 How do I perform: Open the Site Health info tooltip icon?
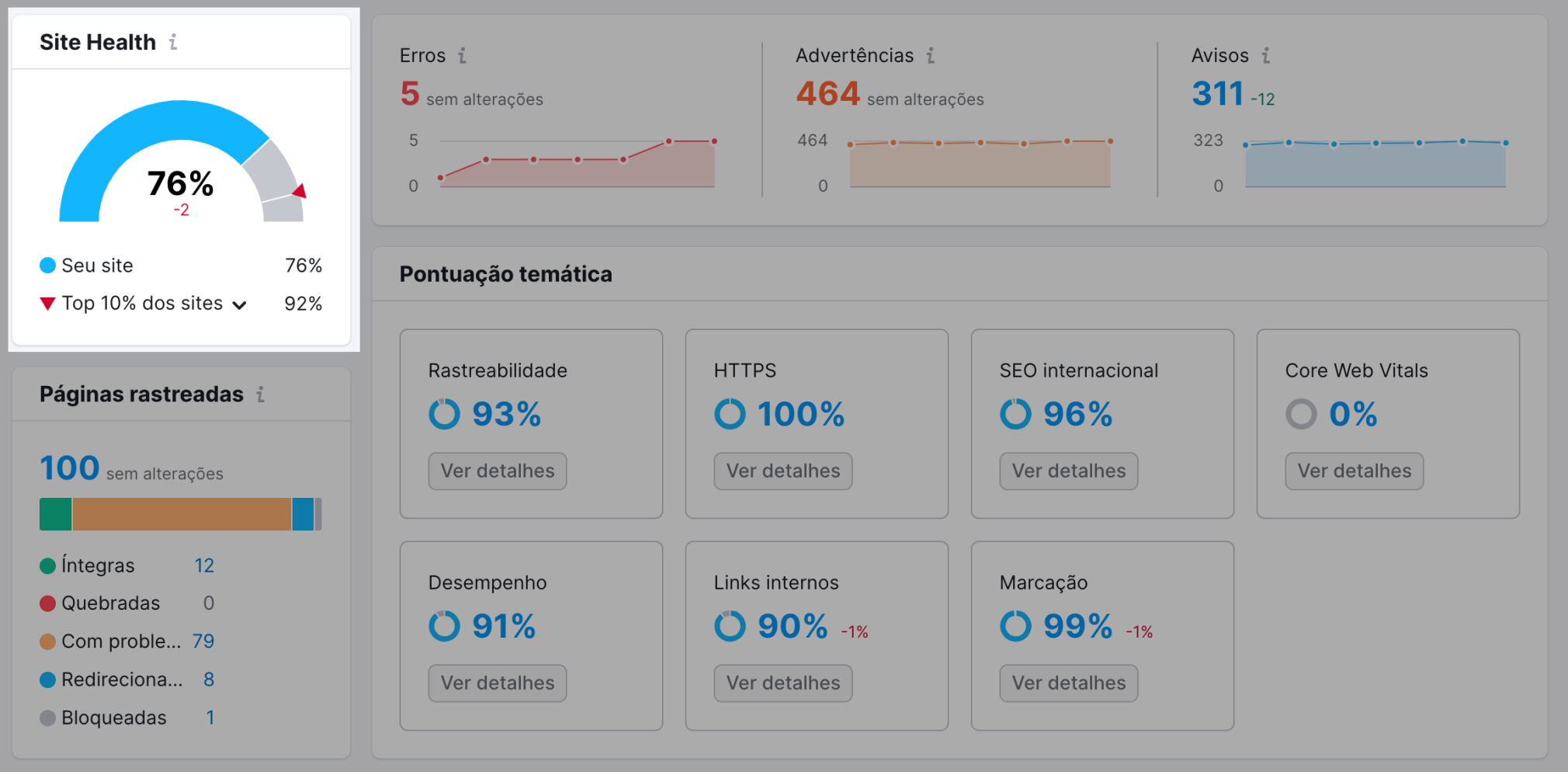[x=172, y=43]
